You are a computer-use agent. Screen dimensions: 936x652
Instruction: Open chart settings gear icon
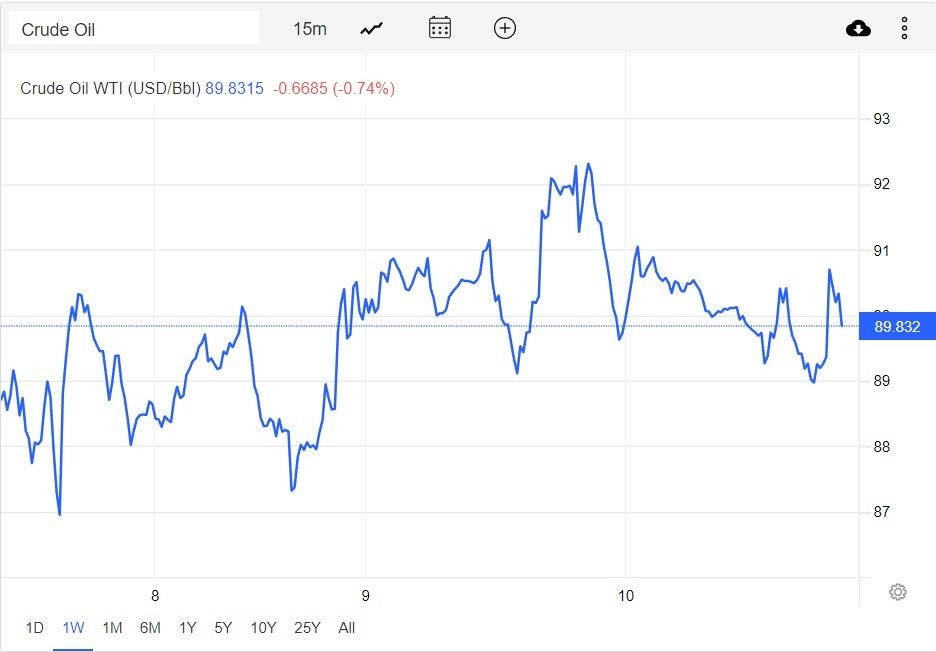click(x=898, y=592)
